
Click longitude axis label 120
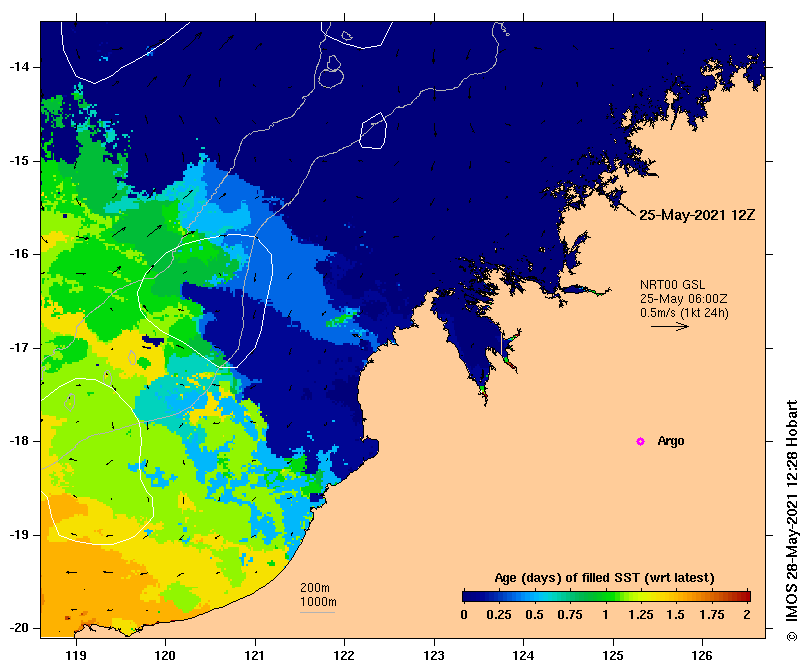pyautogui.click(x=166, y=655)
